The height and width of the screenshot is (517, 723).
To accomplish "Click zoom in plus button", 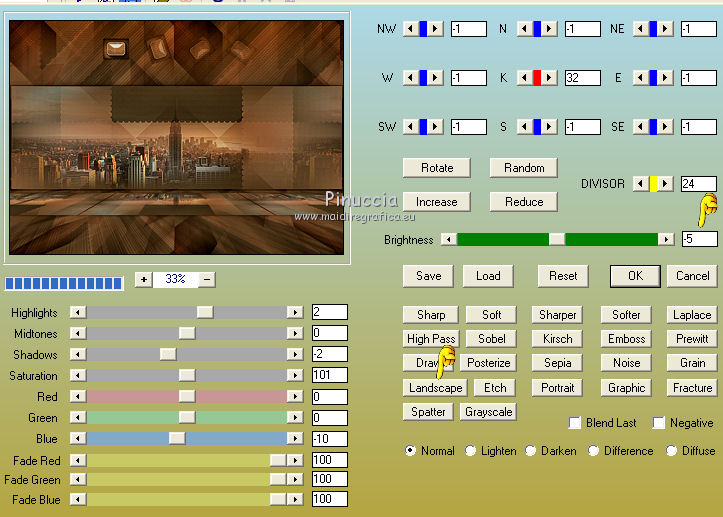I will (x=144, y=279).
